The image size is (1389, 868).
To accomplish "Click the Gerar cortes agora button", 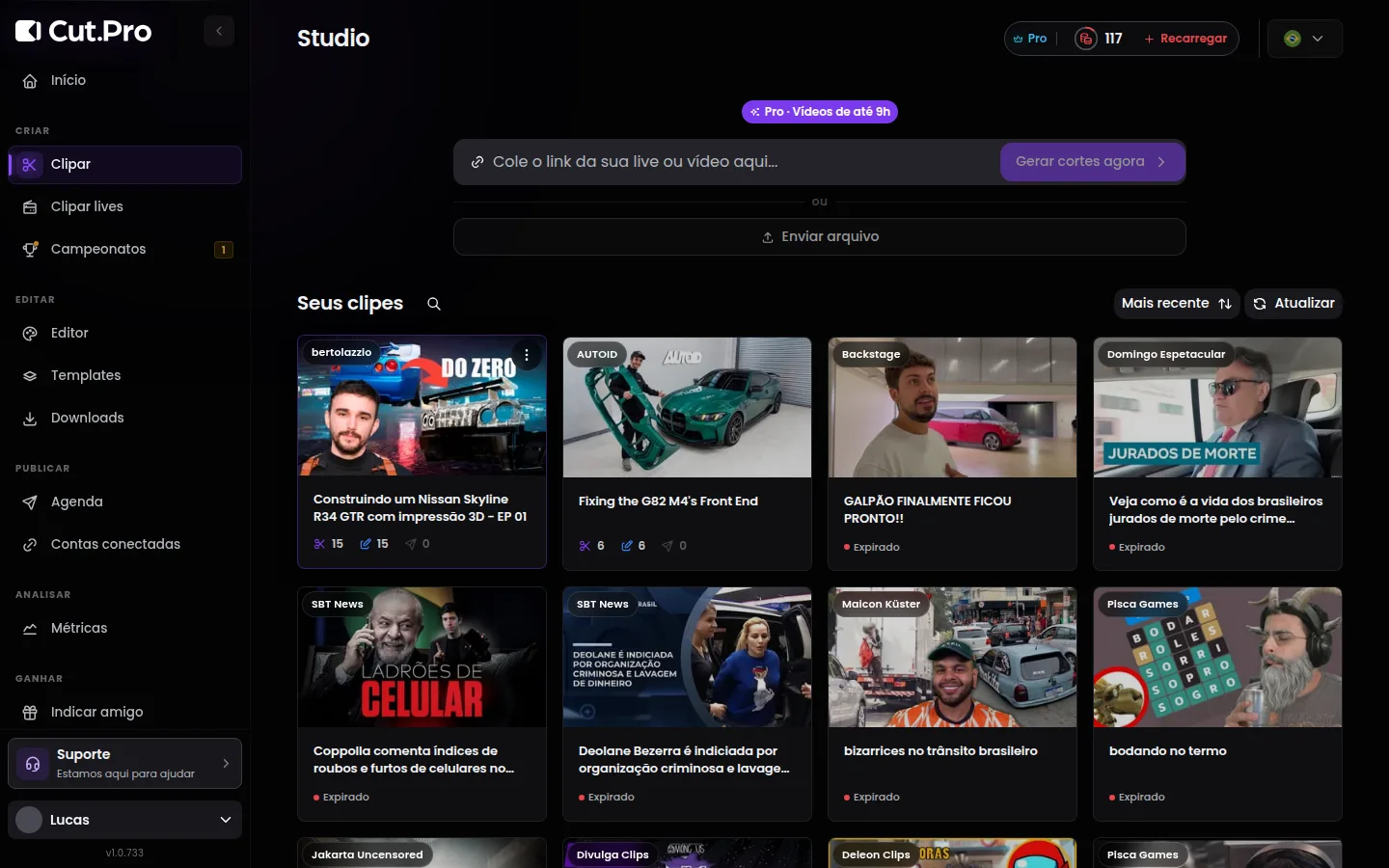I will pos(1092,162).
